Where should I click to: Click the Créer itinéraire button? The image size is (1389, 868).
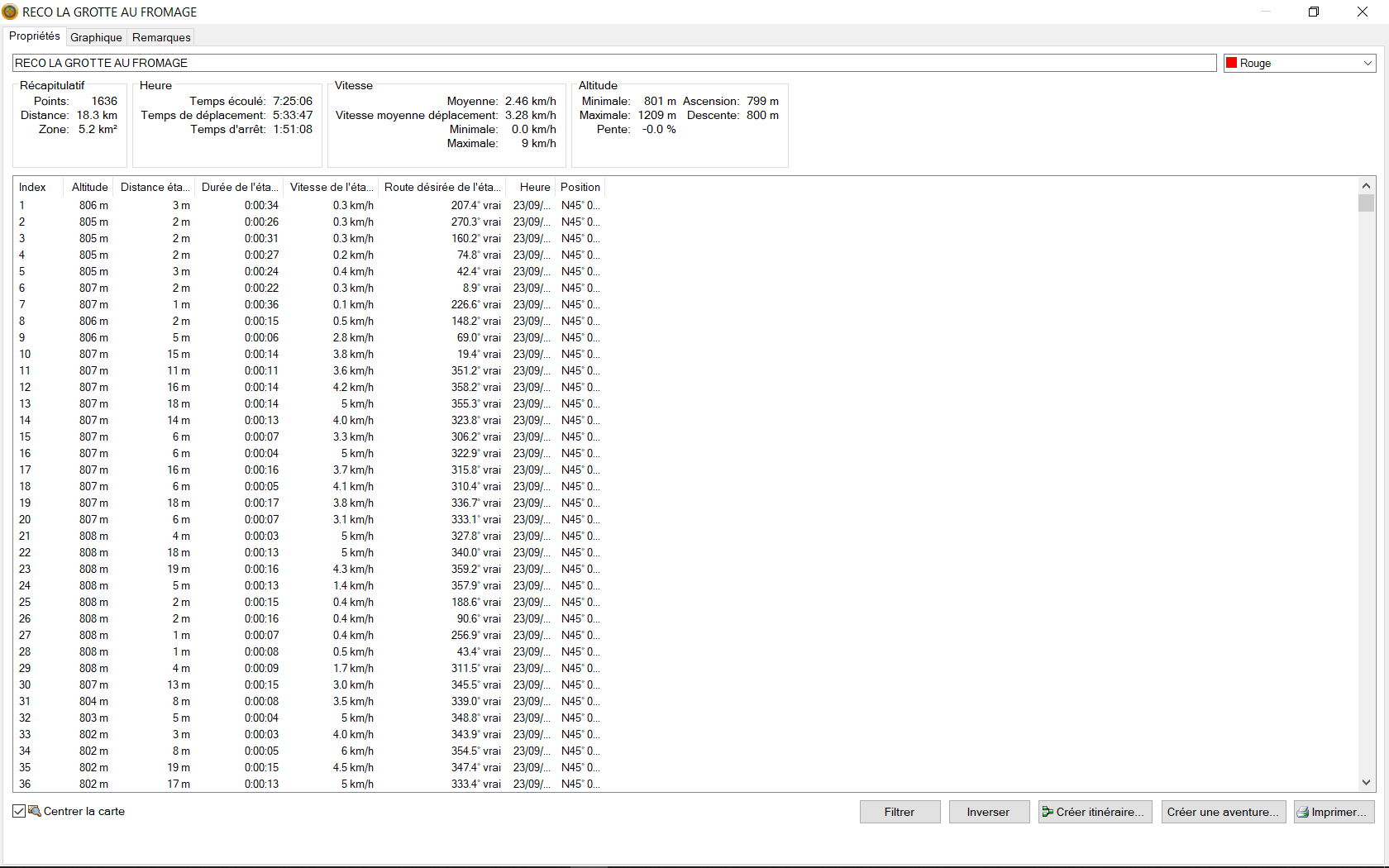pos(1095,812)
